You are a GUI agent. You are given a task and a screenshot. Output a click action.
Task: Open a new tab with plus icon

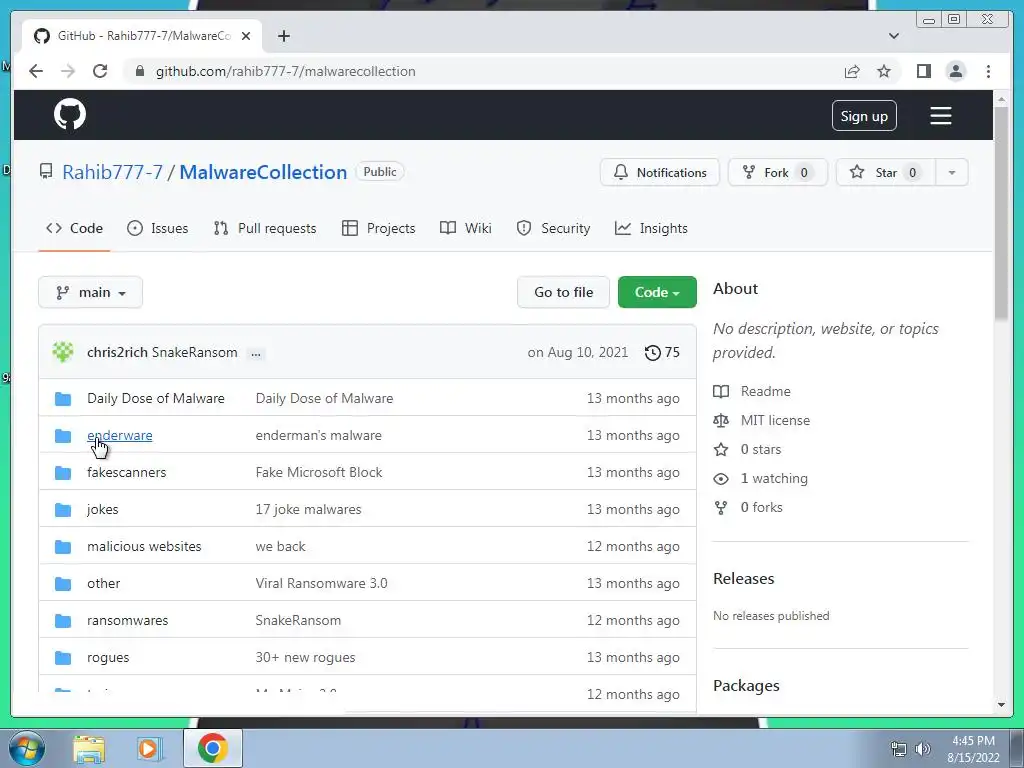[283, 36]
